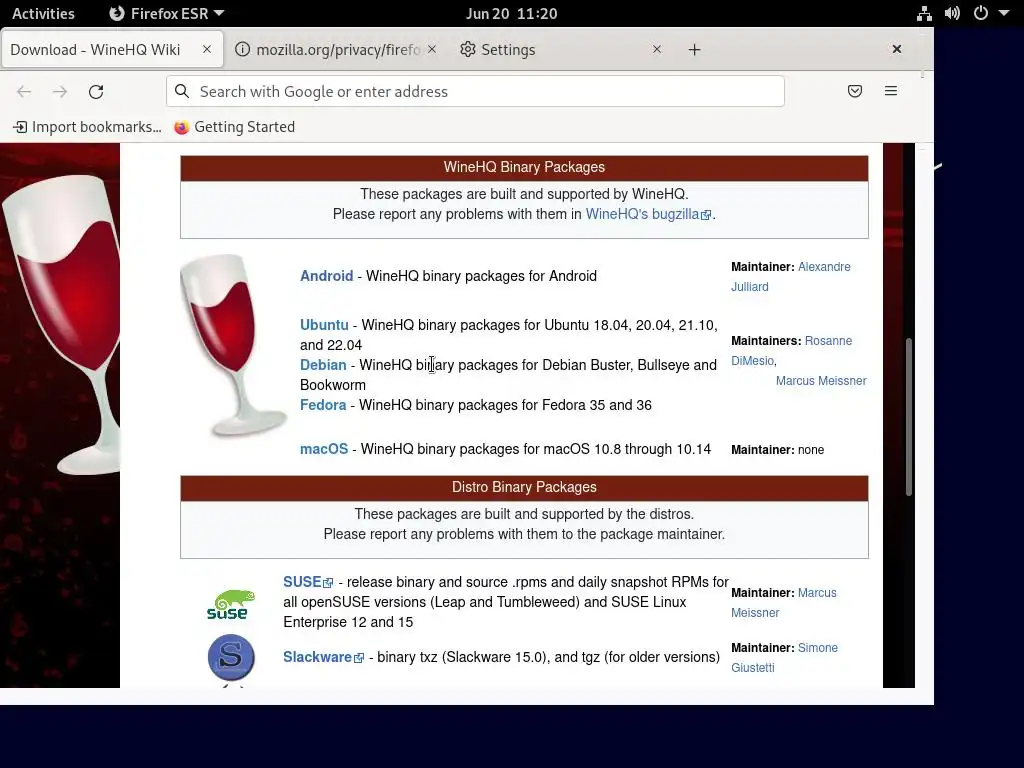Open the Pocket save icon
The height and width of the screenshot is (768, 1024).
coord(855,91)
